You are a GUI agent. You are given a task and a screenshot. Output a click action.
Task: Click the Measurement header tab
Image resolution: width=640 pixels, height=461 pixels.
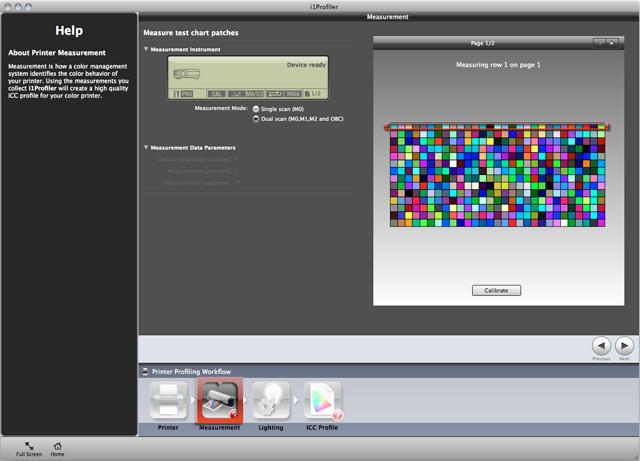coord(387,17)
